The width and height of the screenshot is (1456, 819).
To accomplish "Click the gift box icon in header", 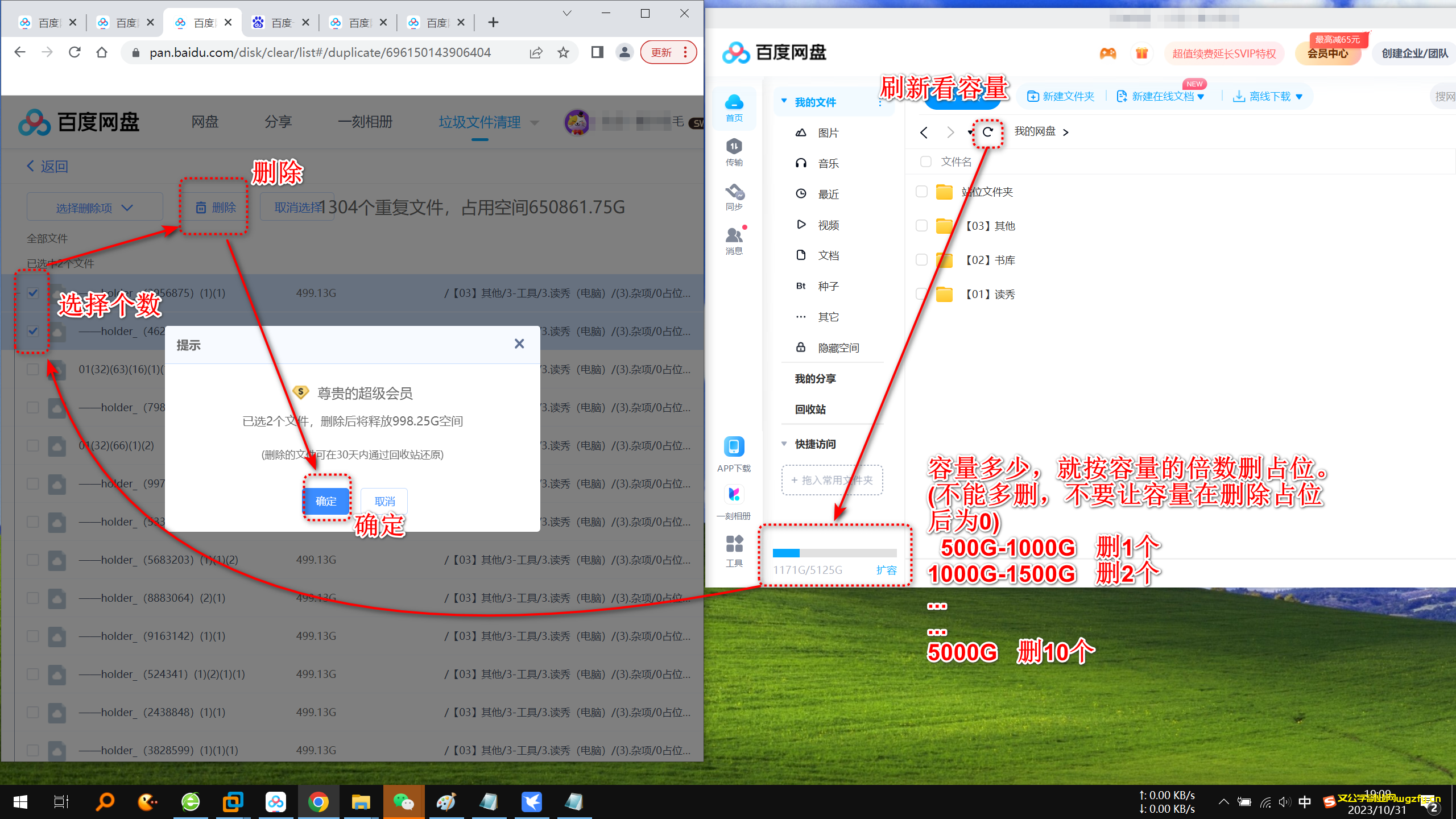I will (1141, 53).
